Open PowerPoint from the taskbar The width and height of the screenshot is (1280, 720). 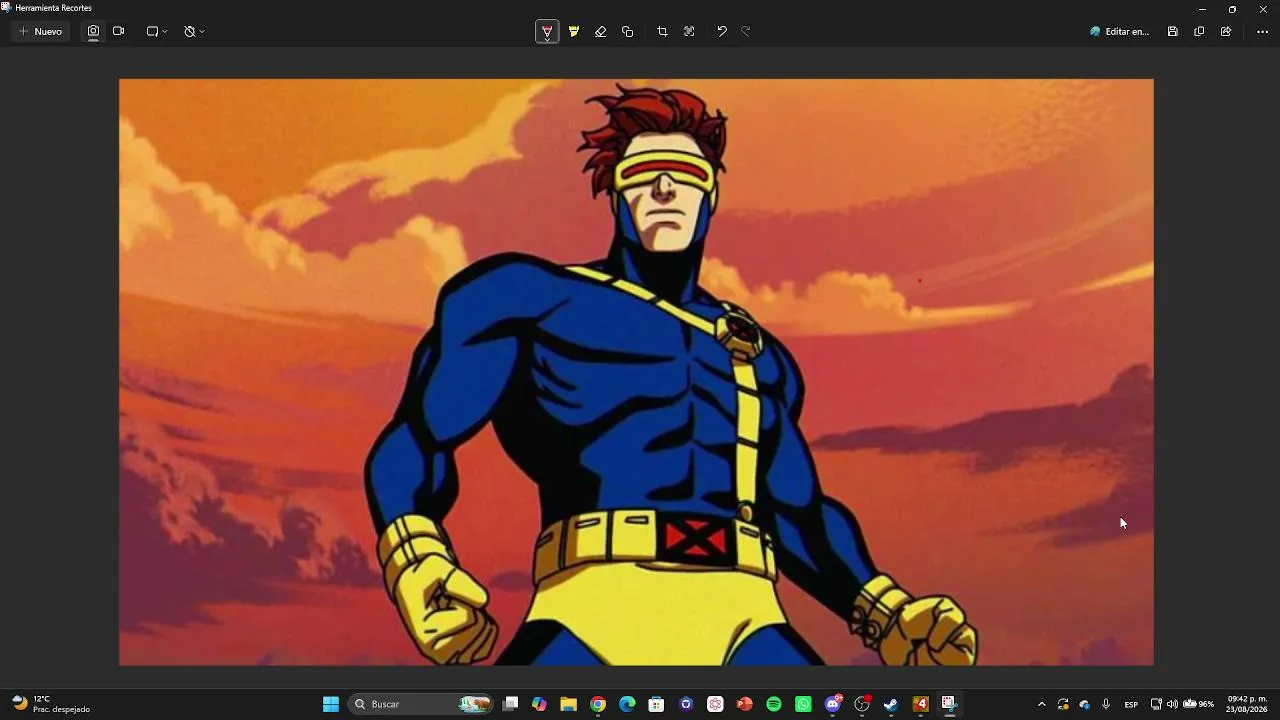(x=744, y=704)
